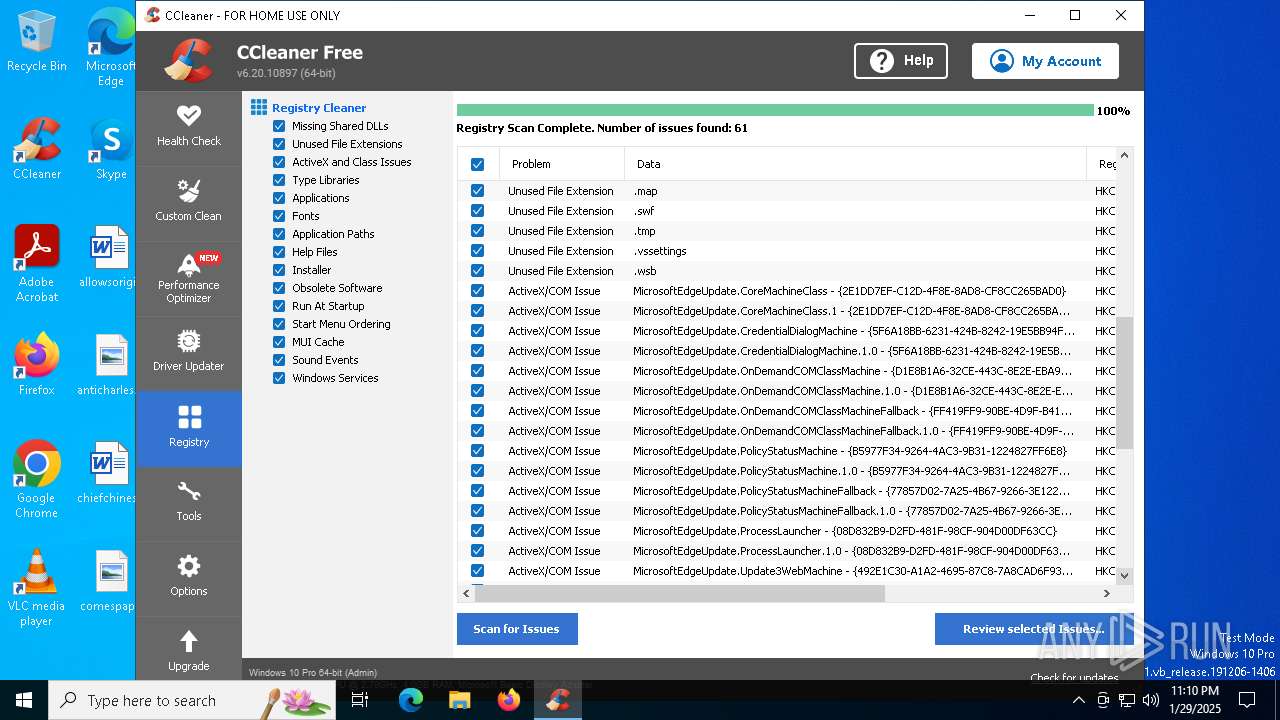The image size is (1280, 720).
Task: Uncheck Type Libraries option
Action: coord(279,180)
